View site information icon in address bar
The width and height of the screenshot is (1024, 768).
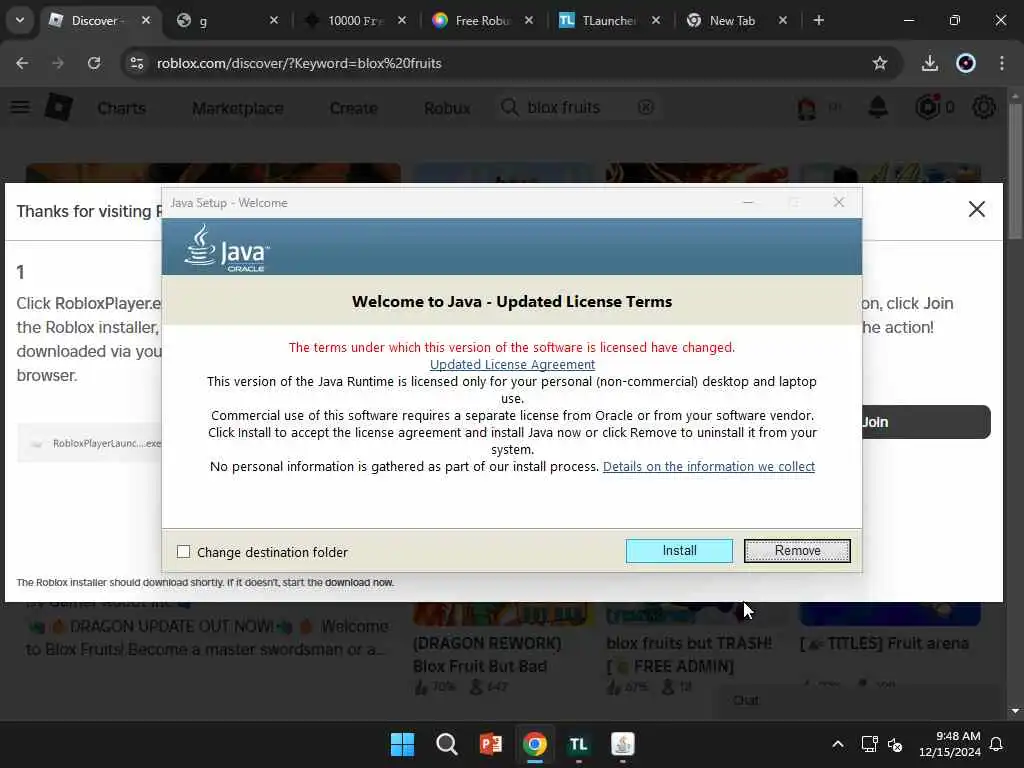point(136,63)
